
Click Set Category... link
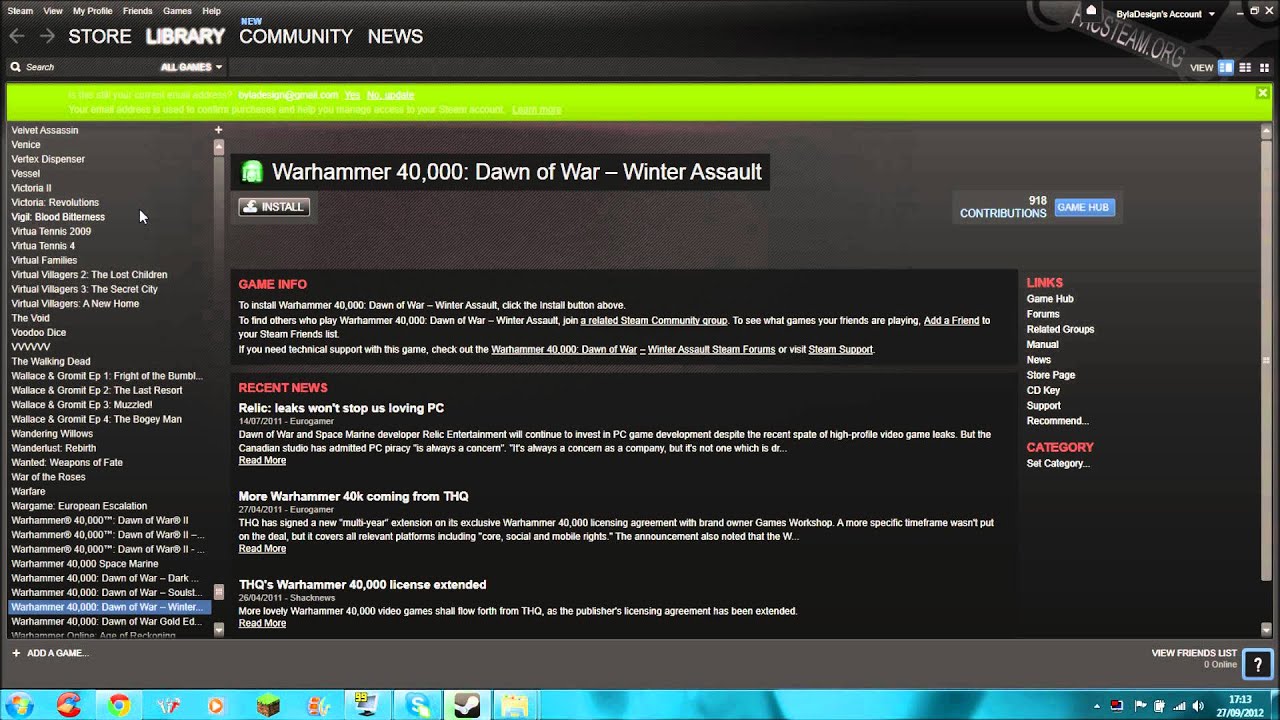1058,464
